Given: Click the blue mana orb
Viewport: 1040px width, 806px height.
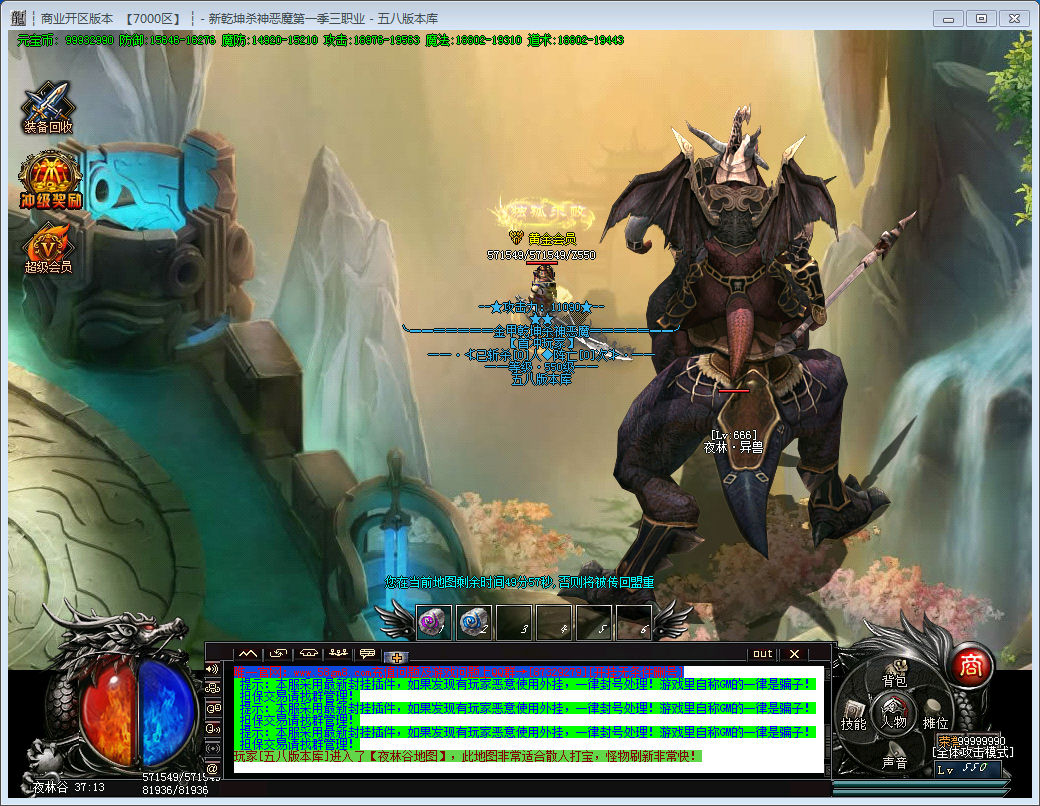Looking at the screenshot, I should click(166, 714).
